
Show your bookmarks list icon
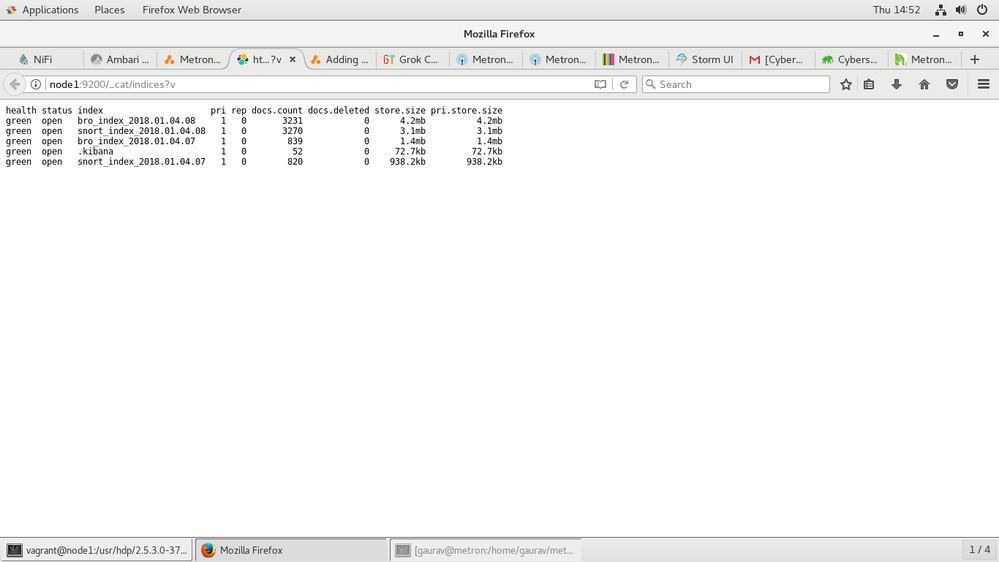pyautogui.click(x=869, y=84)
